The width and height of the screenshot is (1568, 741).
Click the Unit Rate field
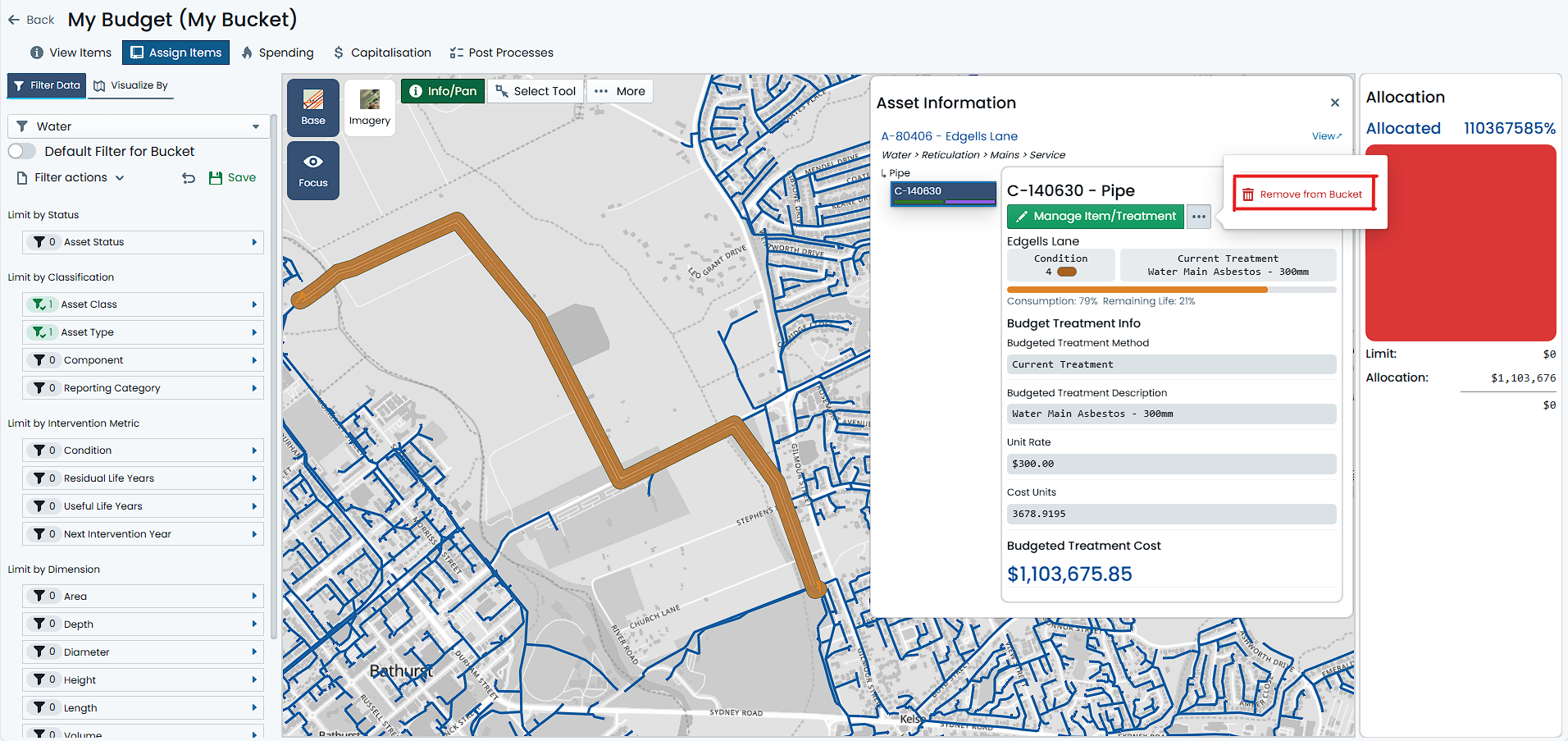click(x=1171, y=464)
